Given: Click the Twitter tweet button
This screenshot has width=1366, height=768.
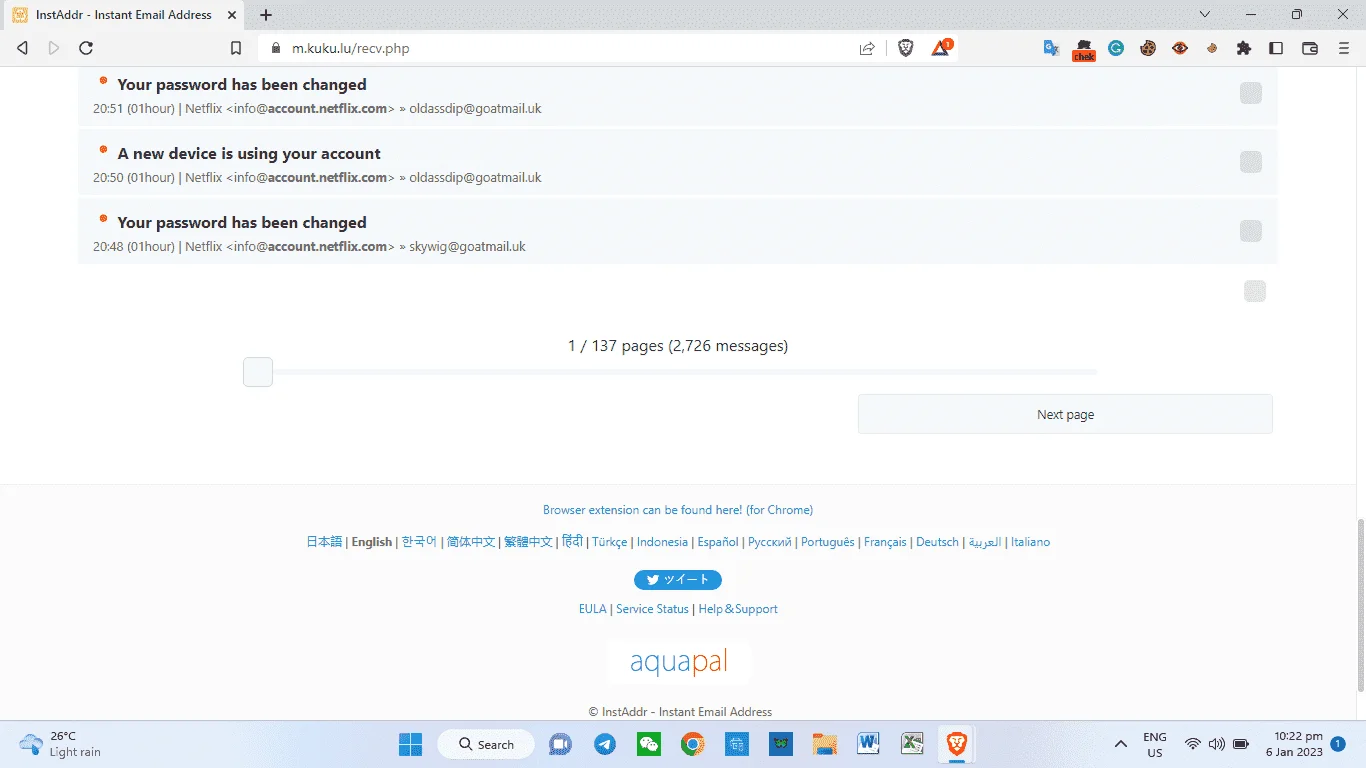Looking at the screenshot, I should point(678,580).
